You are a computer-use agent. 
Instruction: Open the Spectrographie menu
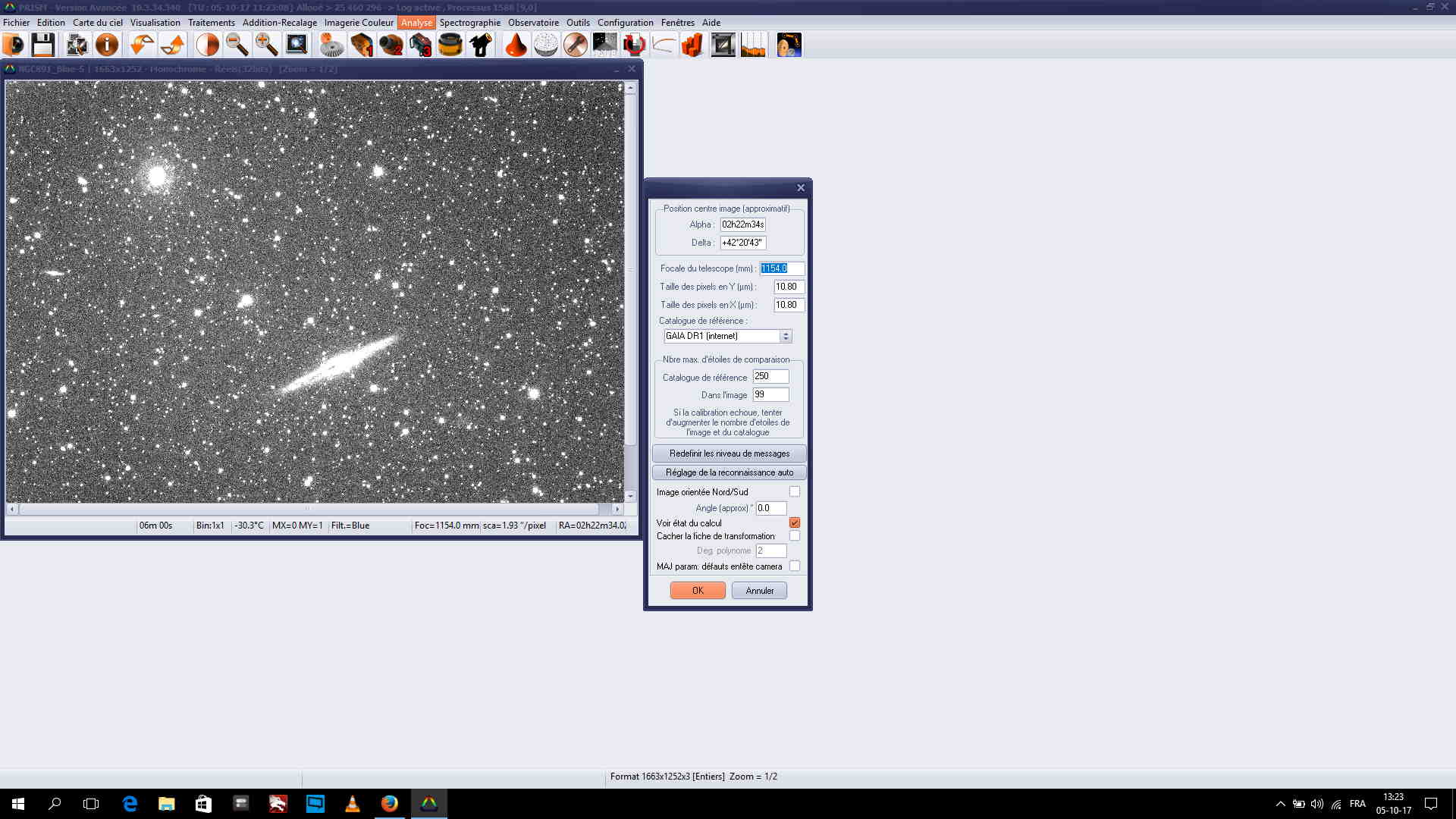click(x=469, y=23)
